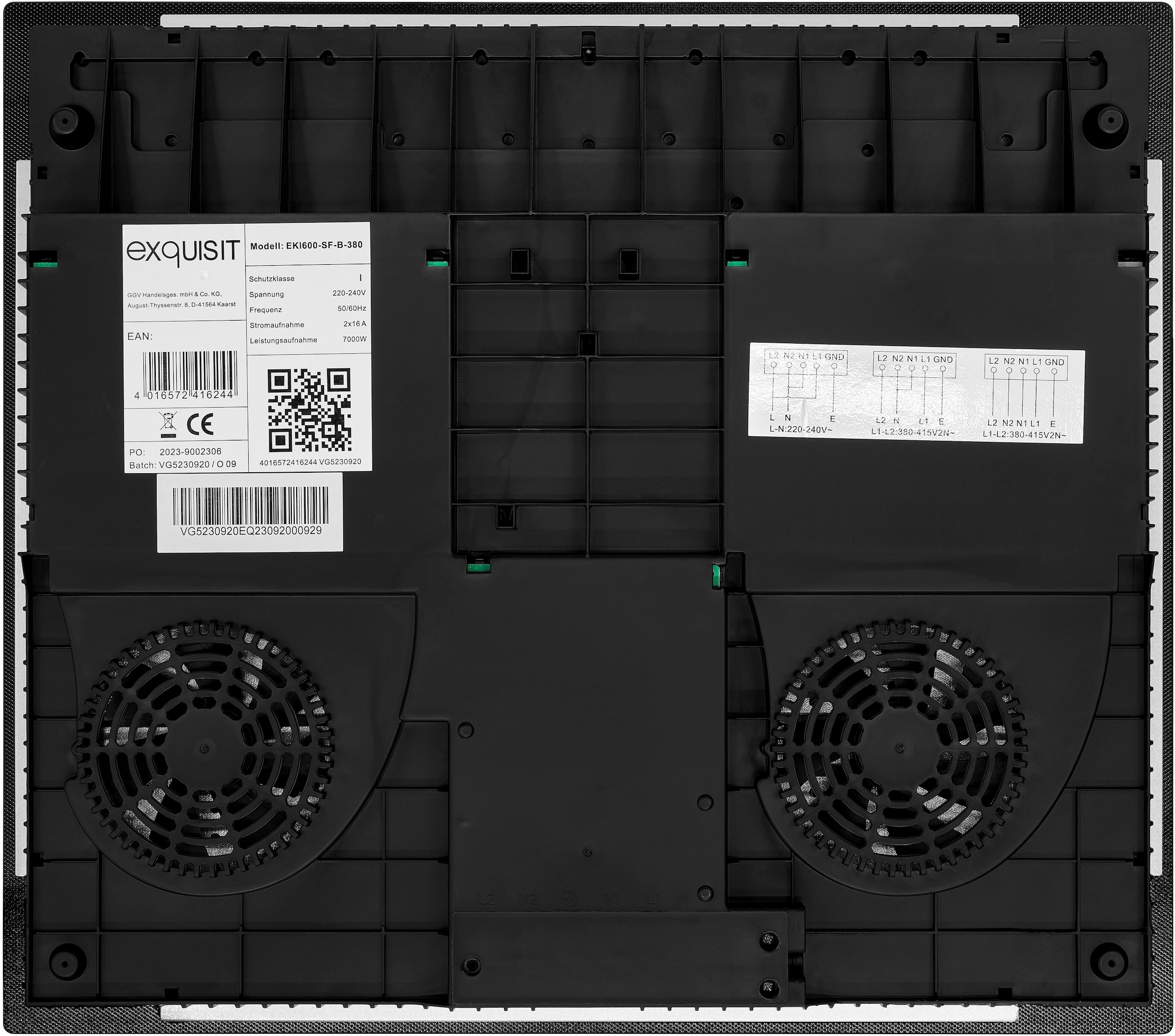1175x1036 pixels.
Task: Click the Stromaufnahme 2x16 A row
Action: tap(307, 324)
